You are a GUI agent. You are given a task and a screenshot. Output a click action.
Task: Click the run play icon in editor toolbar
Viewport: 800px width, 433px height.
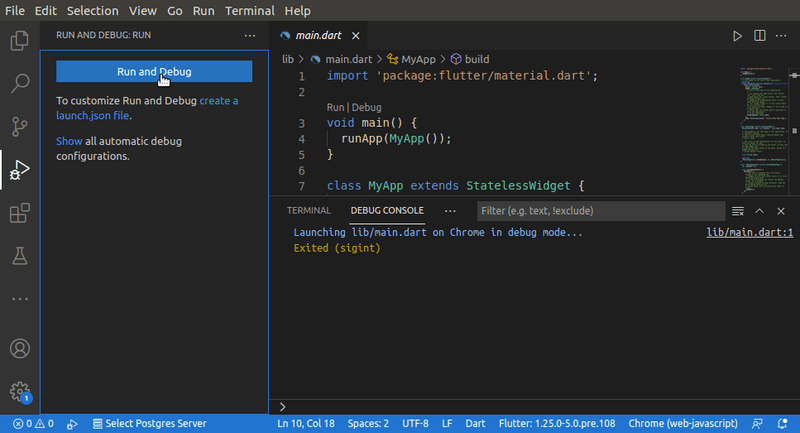coord(737,36)
